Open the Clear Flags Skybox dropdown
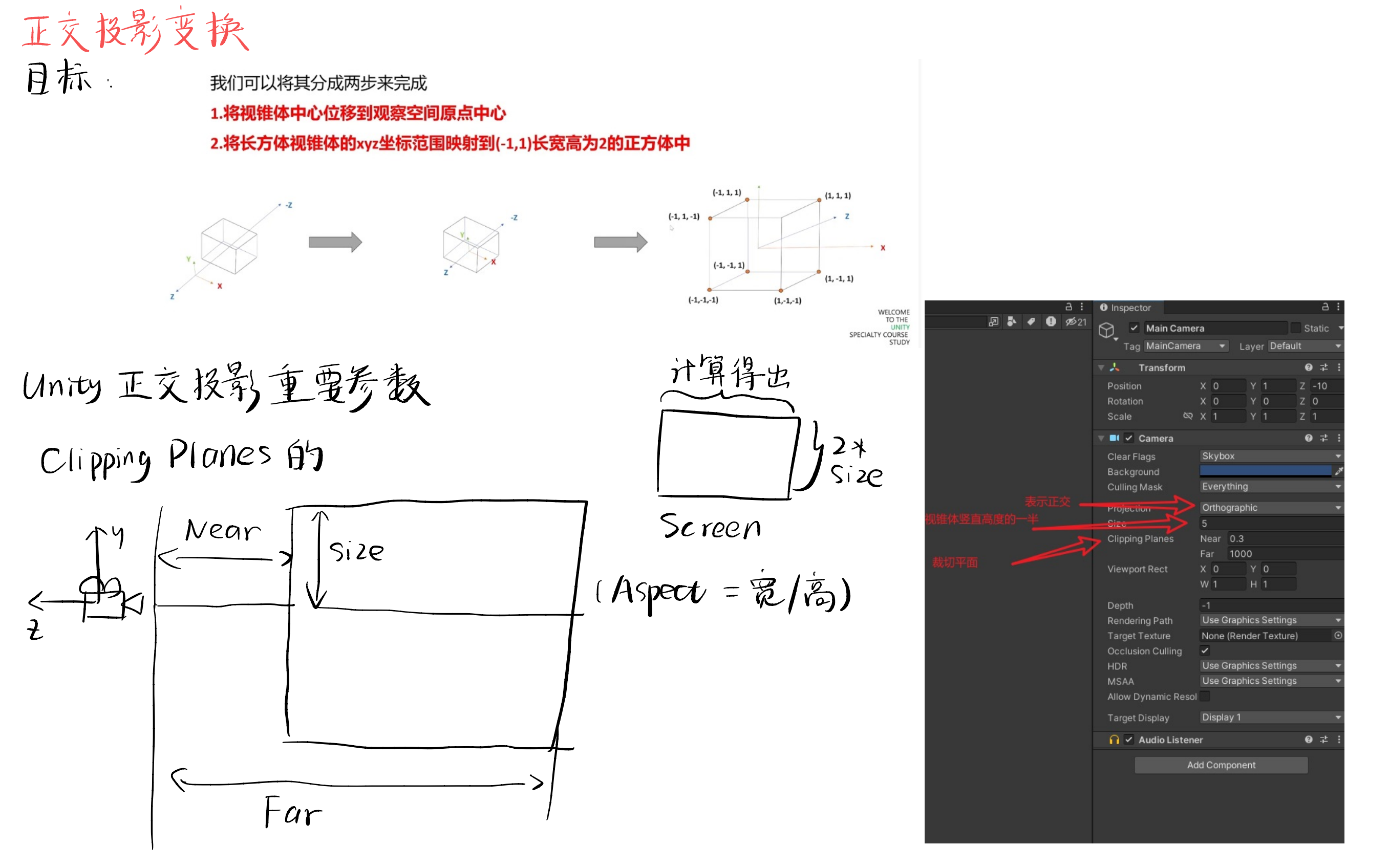1389x868 pixels. coord(1271,456)
